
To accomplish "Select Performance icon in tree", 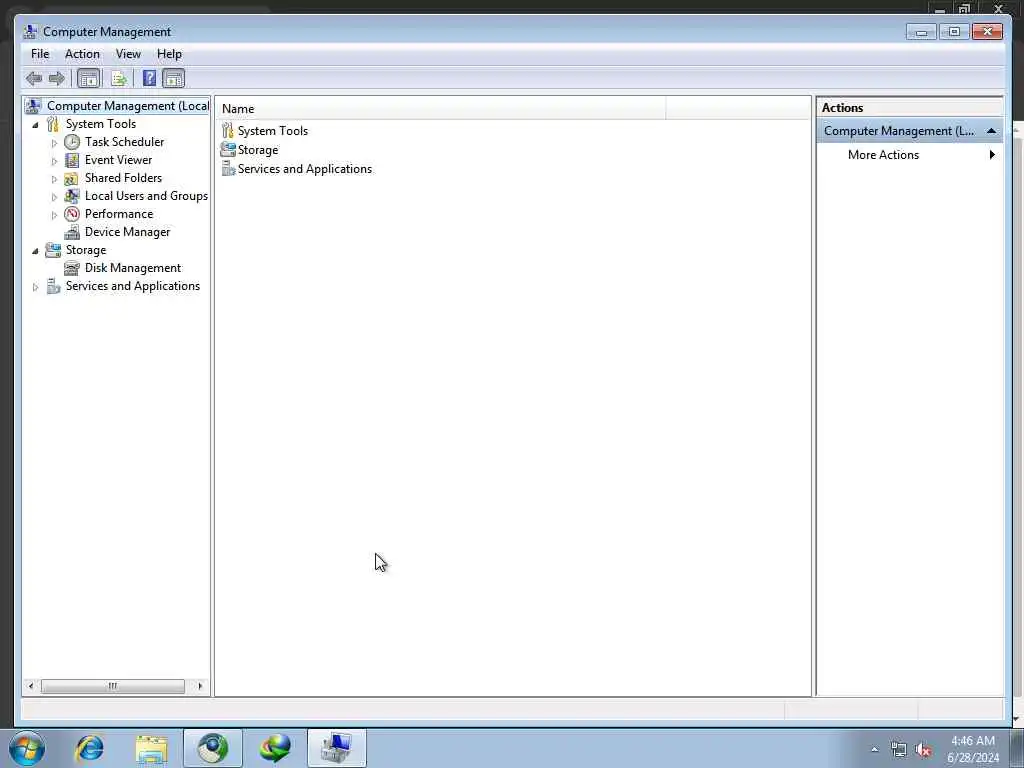I will point(72,214).
